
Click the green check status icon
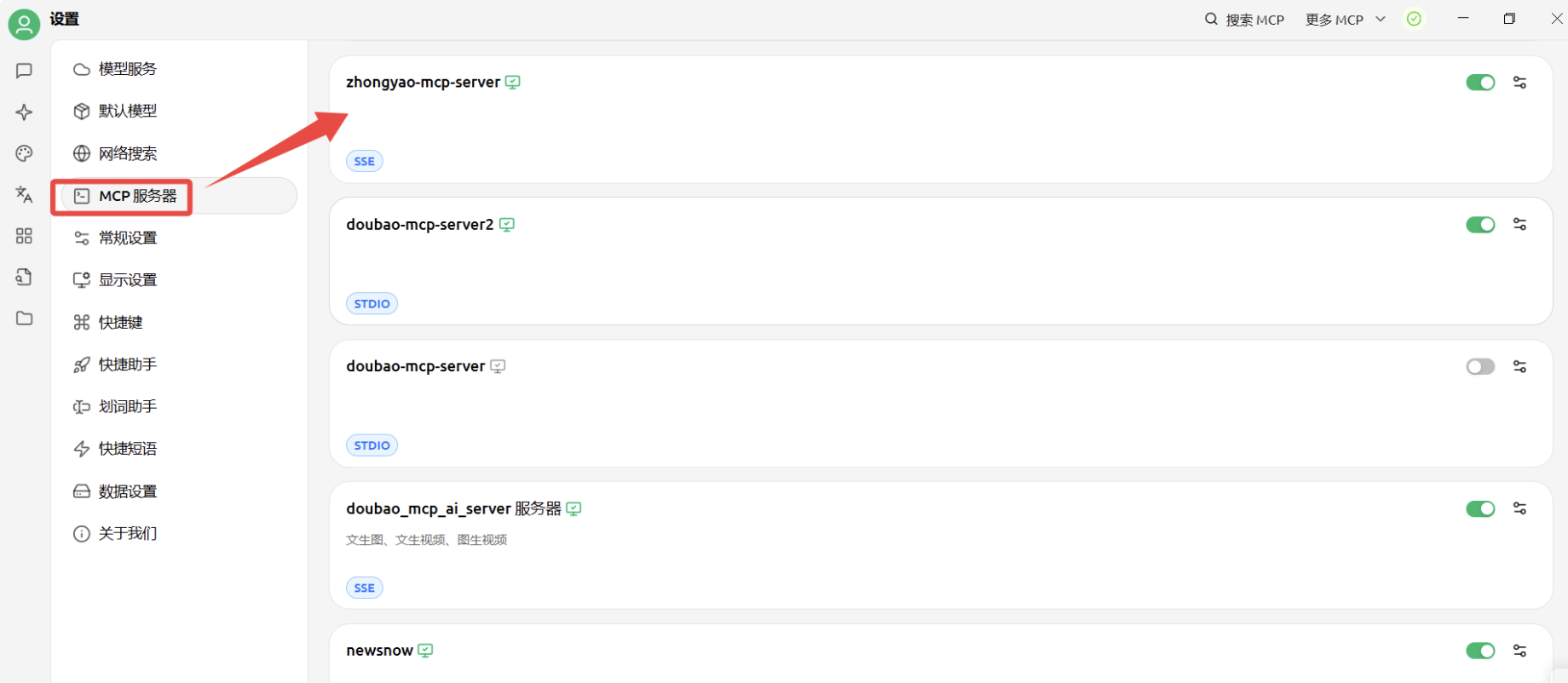(x=1414, y=19)
